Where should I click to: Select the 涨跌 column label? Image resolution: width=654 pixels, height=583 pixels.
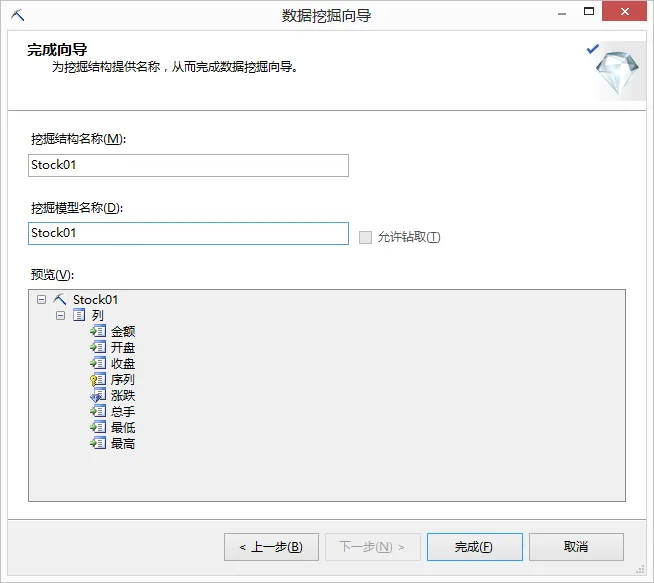point(123,395)
